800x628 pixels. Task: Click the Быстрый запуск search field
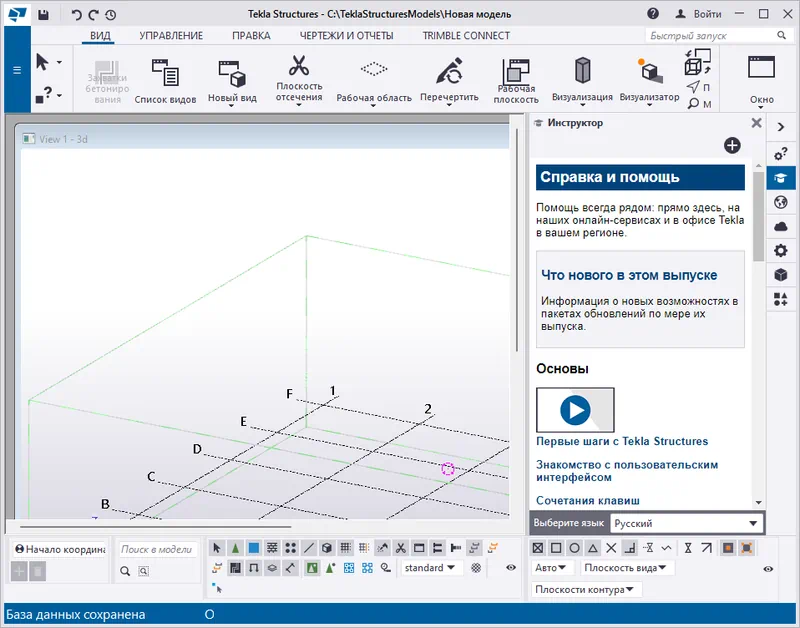click(711, 36)
